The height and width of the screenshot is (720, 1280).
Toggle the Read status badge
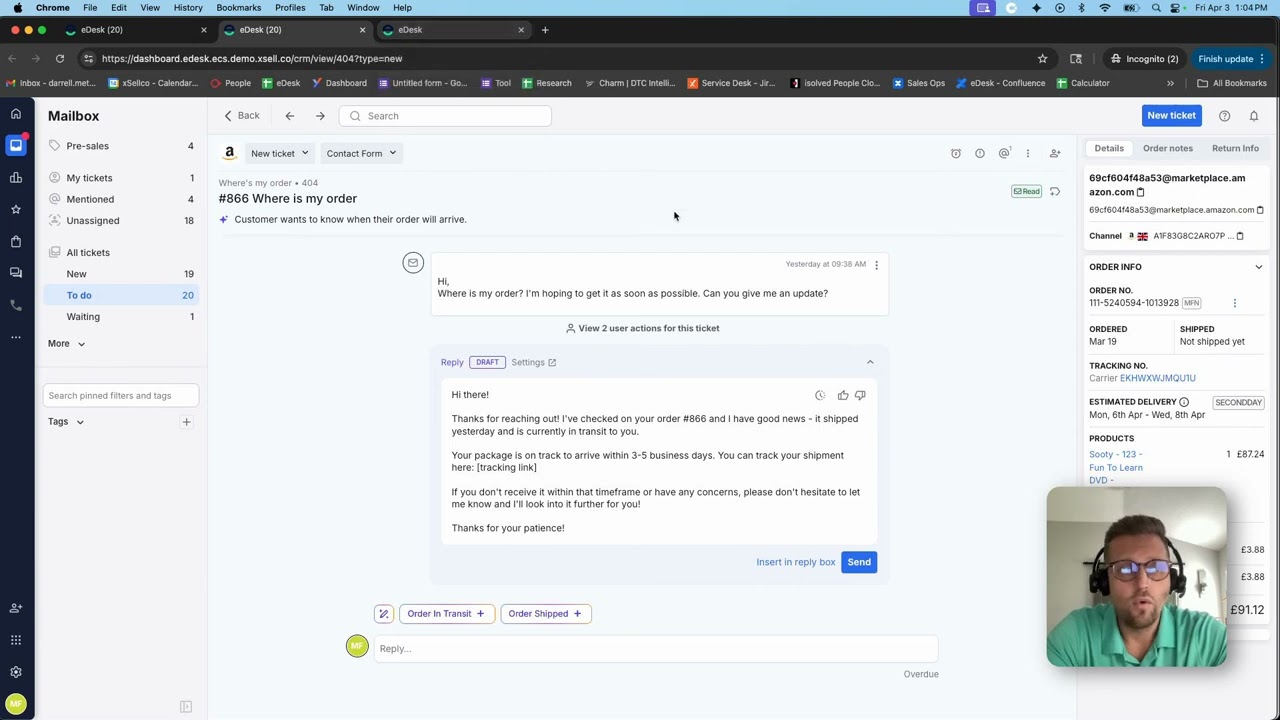pos(1026,191)
